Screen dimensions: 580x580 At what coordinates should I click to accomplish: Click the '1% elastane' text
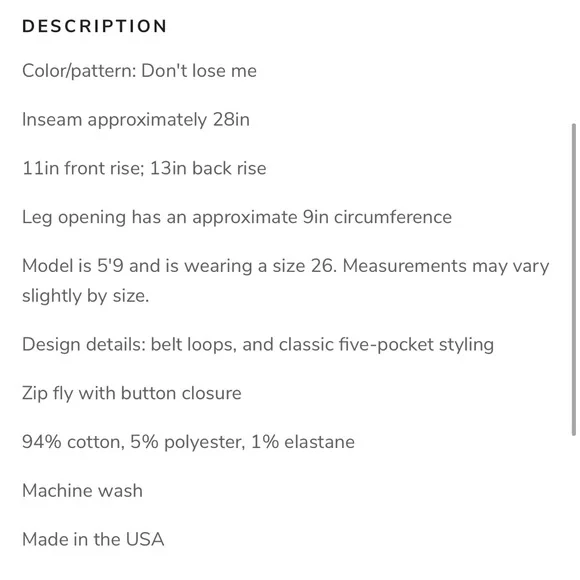(x=303, y=442)
